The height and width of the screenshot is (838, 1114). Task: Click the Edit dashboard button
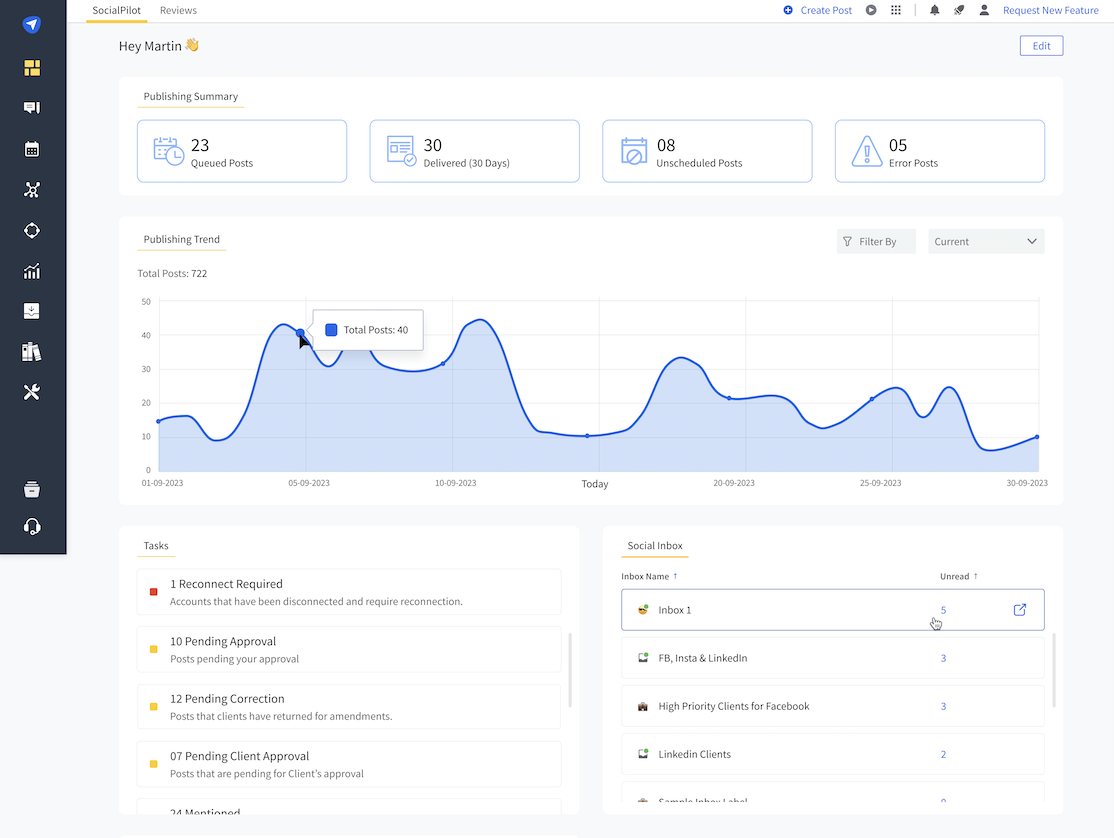click(x=1042, y=45)
